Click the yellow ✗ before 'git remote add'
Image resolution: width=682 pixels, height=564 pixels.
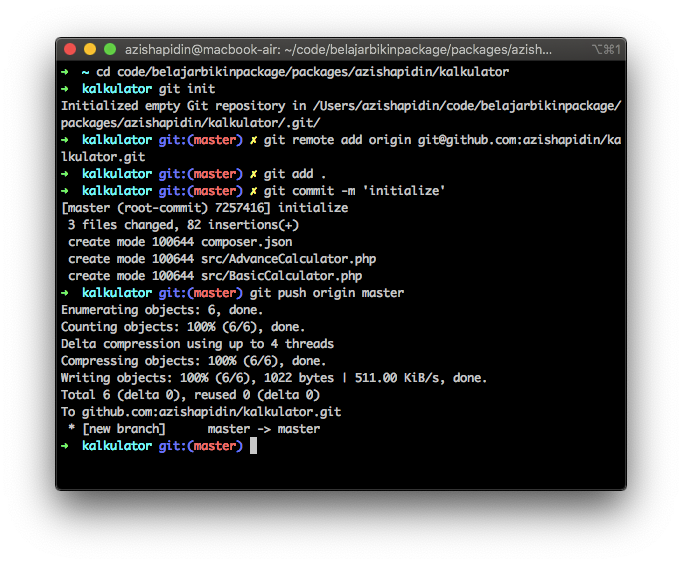pyautogui.click(x=254, y=140)
